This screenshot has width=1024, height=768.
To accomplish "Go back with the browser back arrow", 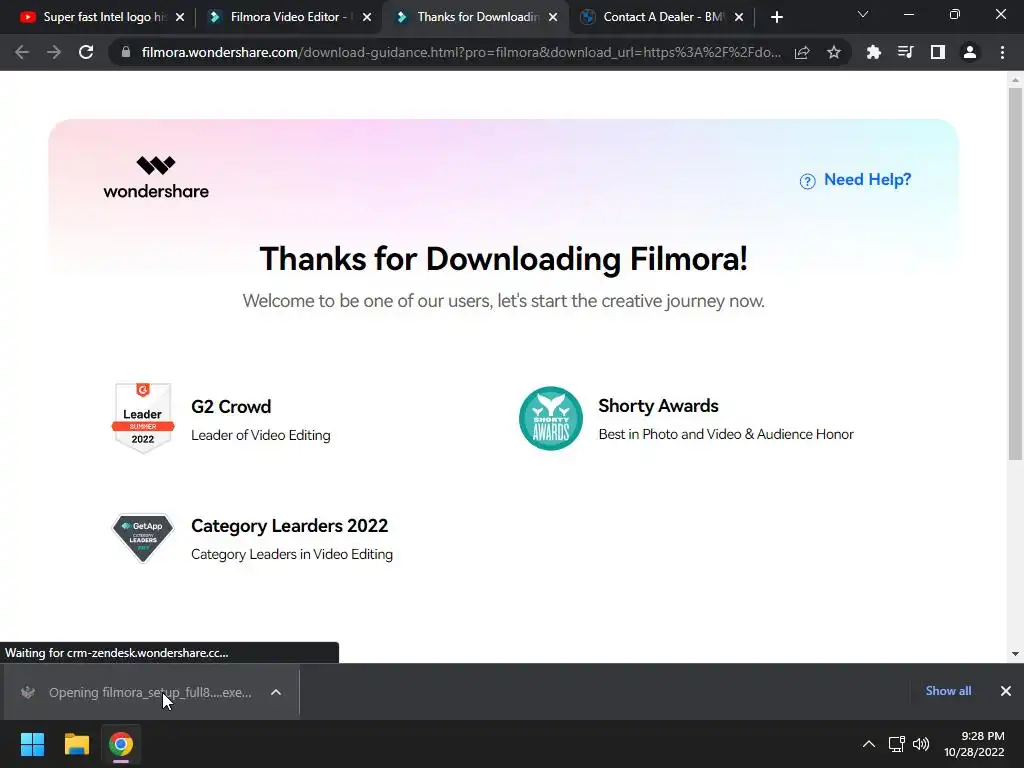I will pyautogui.click(x=22, y=52).
